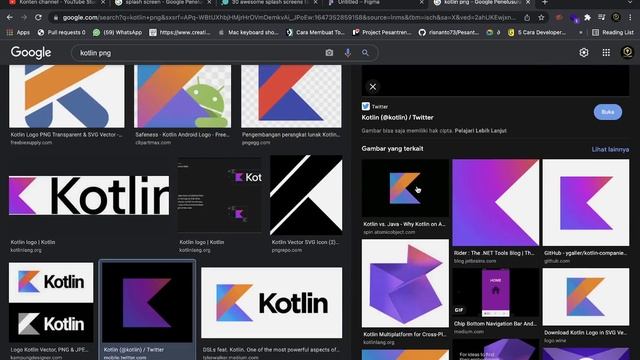Open a new tab with the plus icon
The height and width of the screenshot is (360, 640).
(544, 2)
